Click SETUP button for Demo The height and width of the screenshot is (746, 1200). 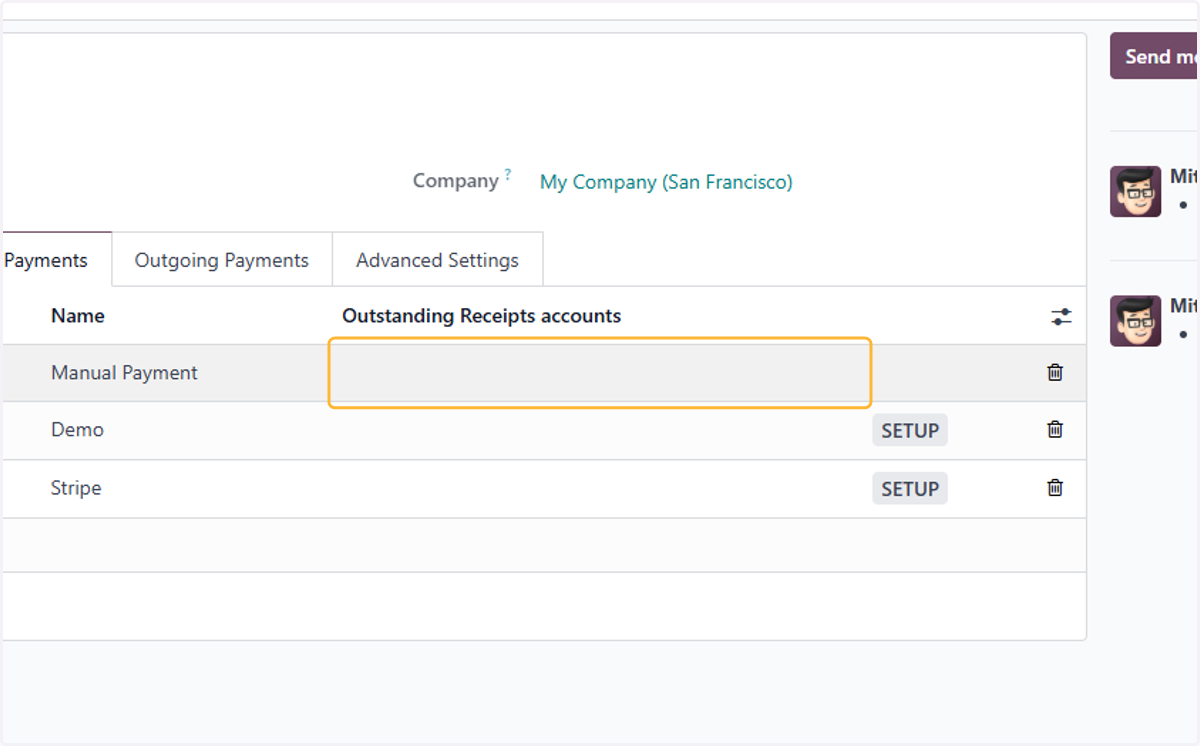pos(910,431)
